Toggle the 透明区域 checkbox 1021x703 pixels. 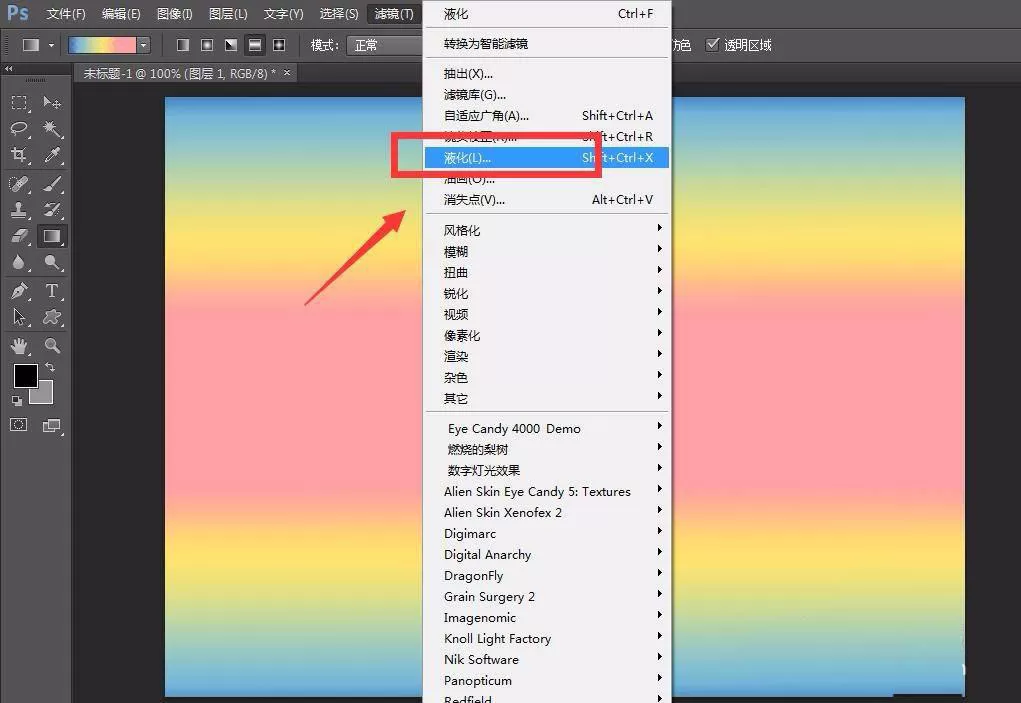712,44
